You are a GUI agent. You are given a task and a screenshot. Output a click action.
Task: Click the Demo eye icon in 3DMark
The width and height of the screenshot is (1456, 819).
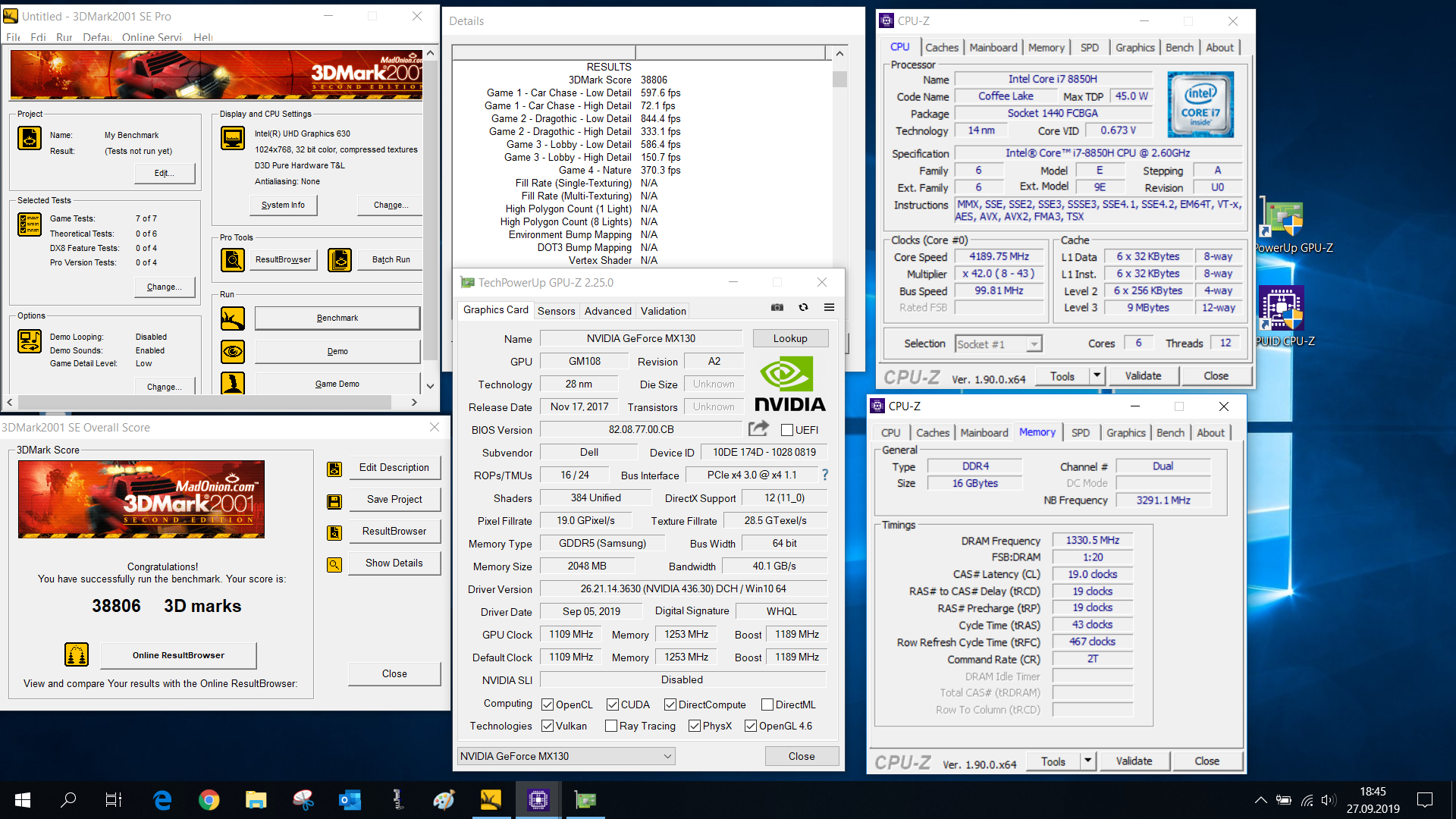coord(233,351)
